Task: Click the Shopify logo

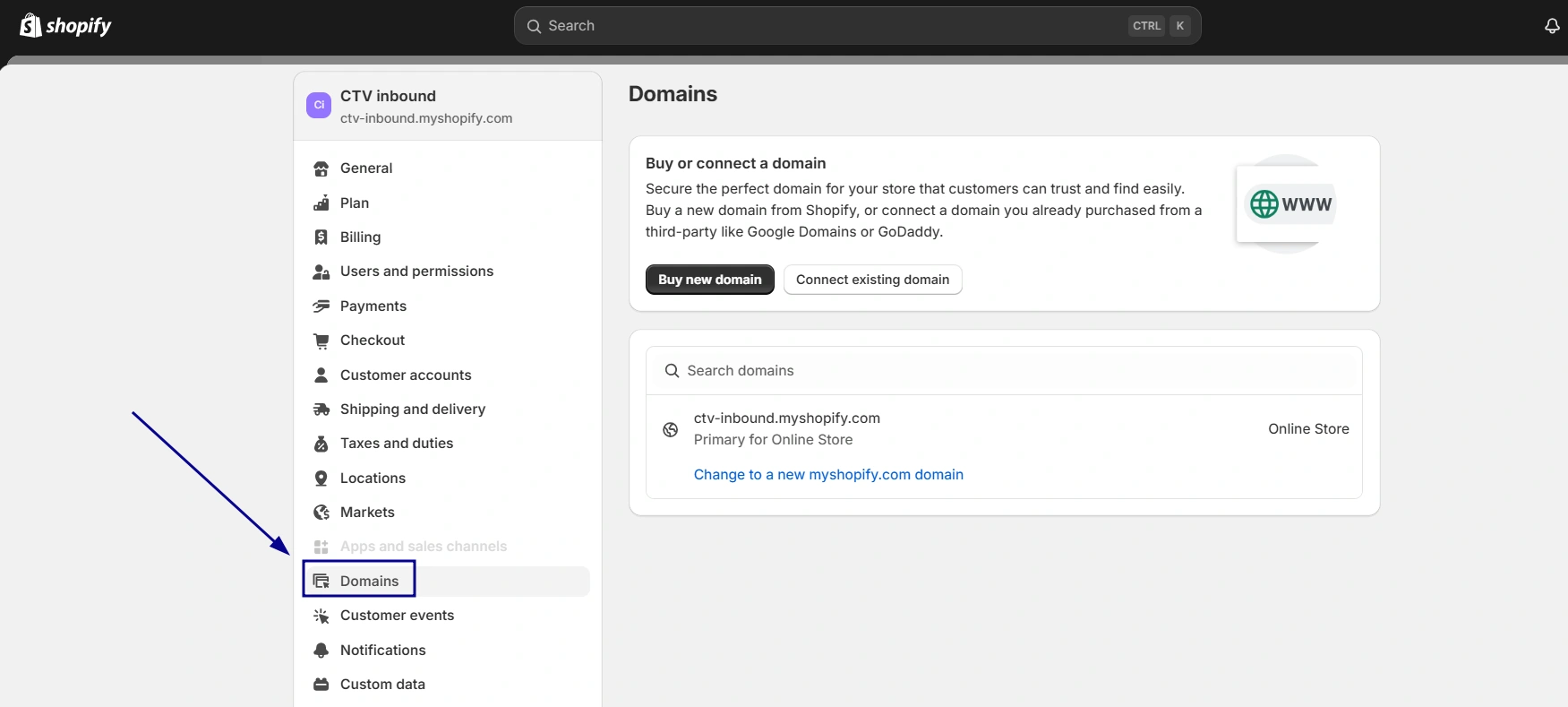Action: [x=65, y=25]
